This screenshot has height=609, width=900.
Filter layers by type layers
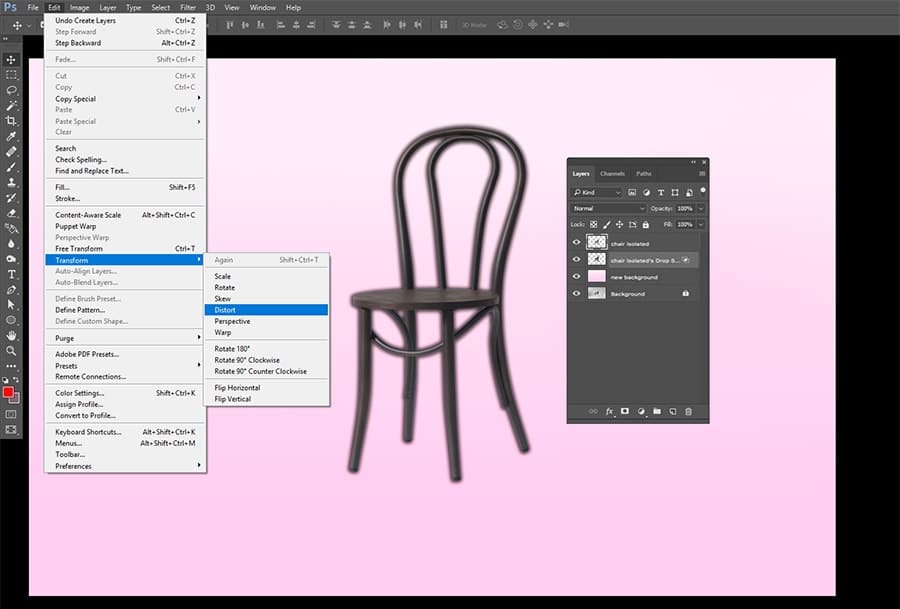click(x=661, y=192)
